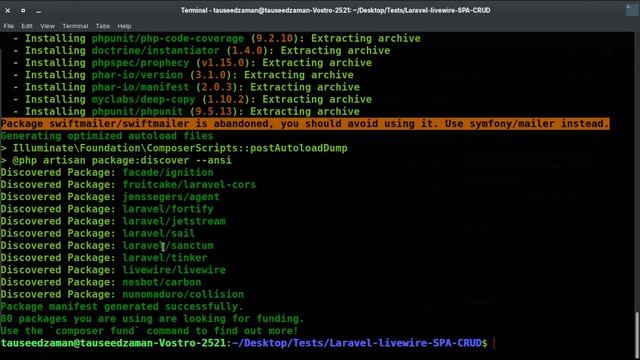
Task: Click 'fruitcake/laravel-cors' discovered package
Action: [189, 185]
